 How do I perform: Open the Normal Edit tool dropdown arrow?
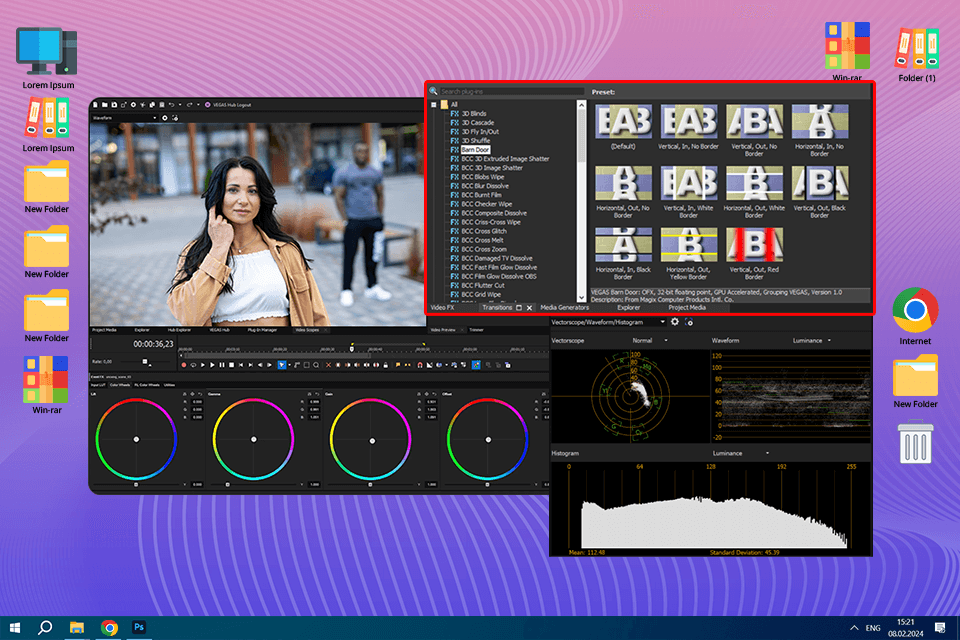(x=290, y=365)
